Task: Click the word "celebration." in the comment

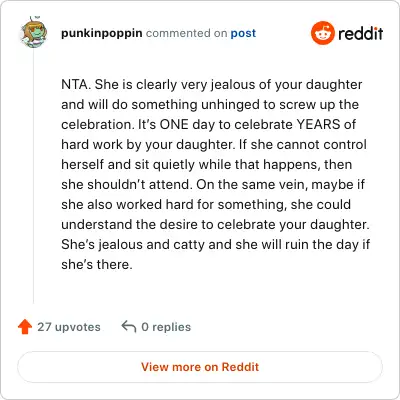Action: 98,125
